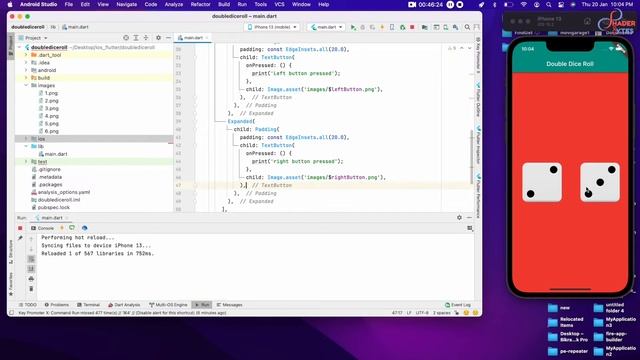Click Spotlight search icon in macOS menu bar
The width and height of the screenshot is (640, 360).
(x=549, y=4)
